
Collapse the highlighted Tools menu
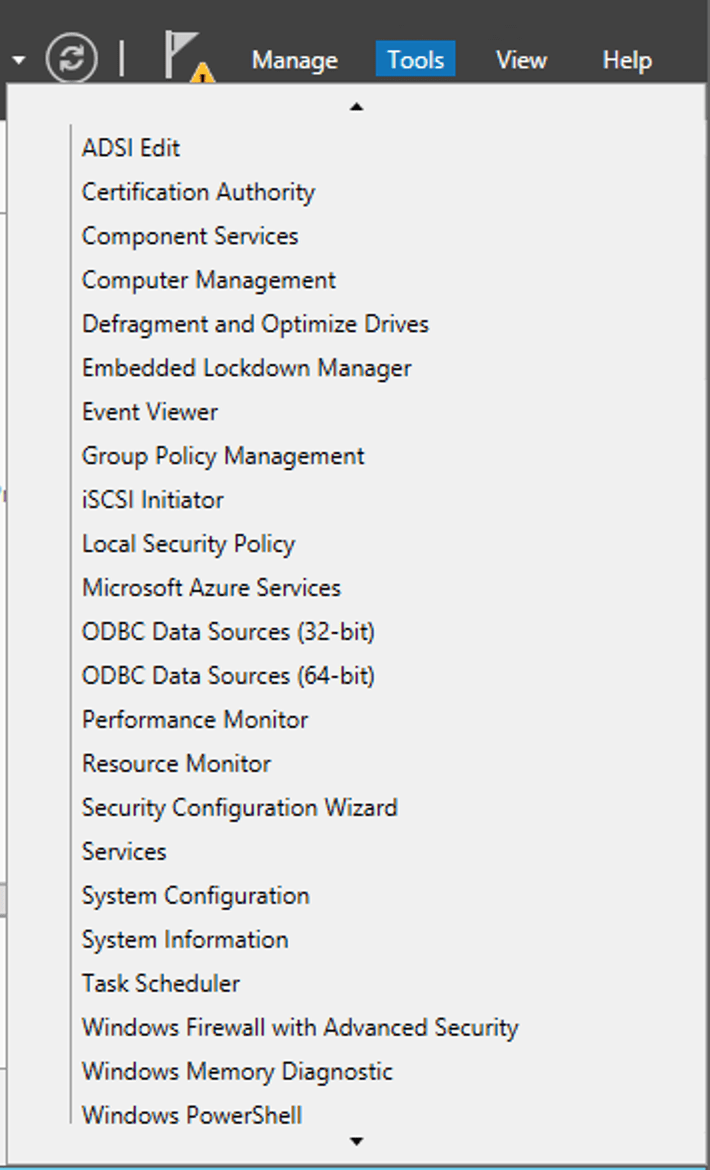click(x=415, y=60)
